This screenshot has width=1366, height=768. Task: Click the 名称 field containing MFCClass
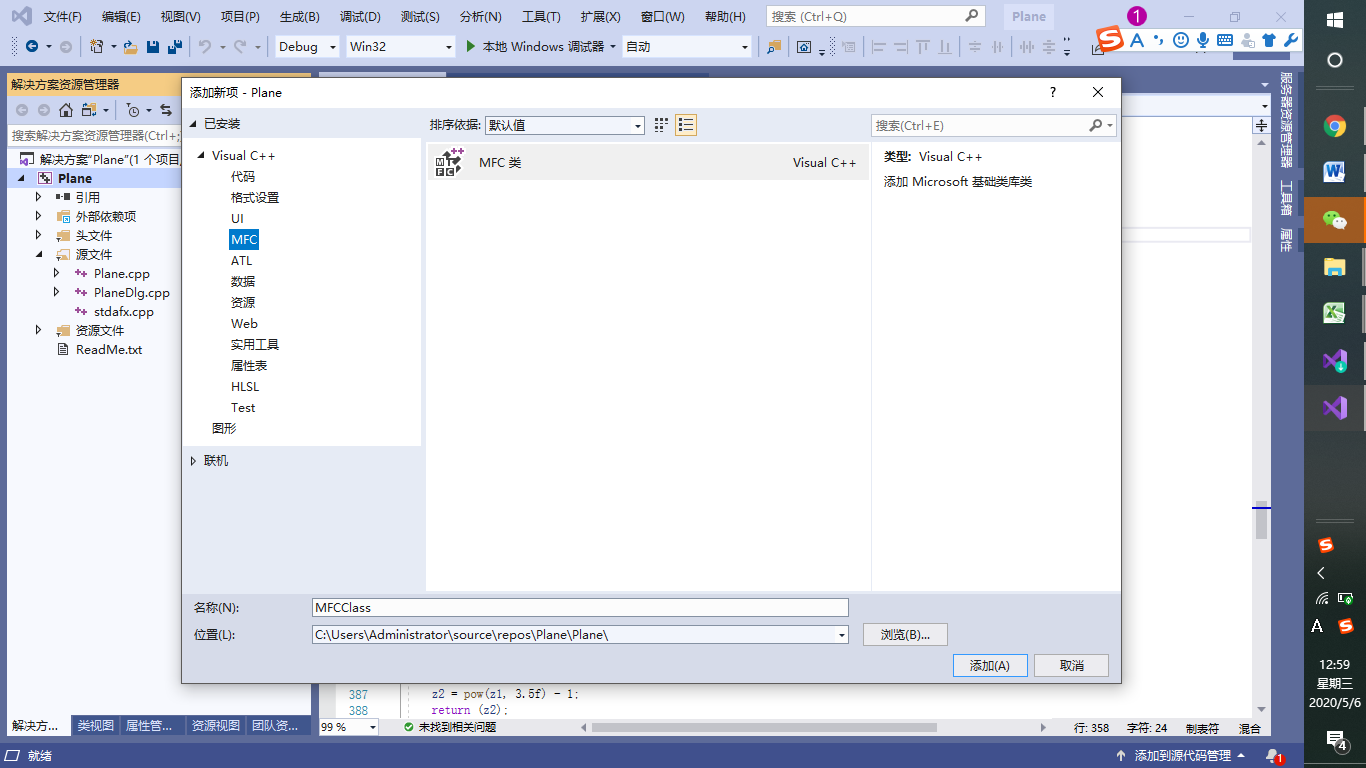point(580,607)
